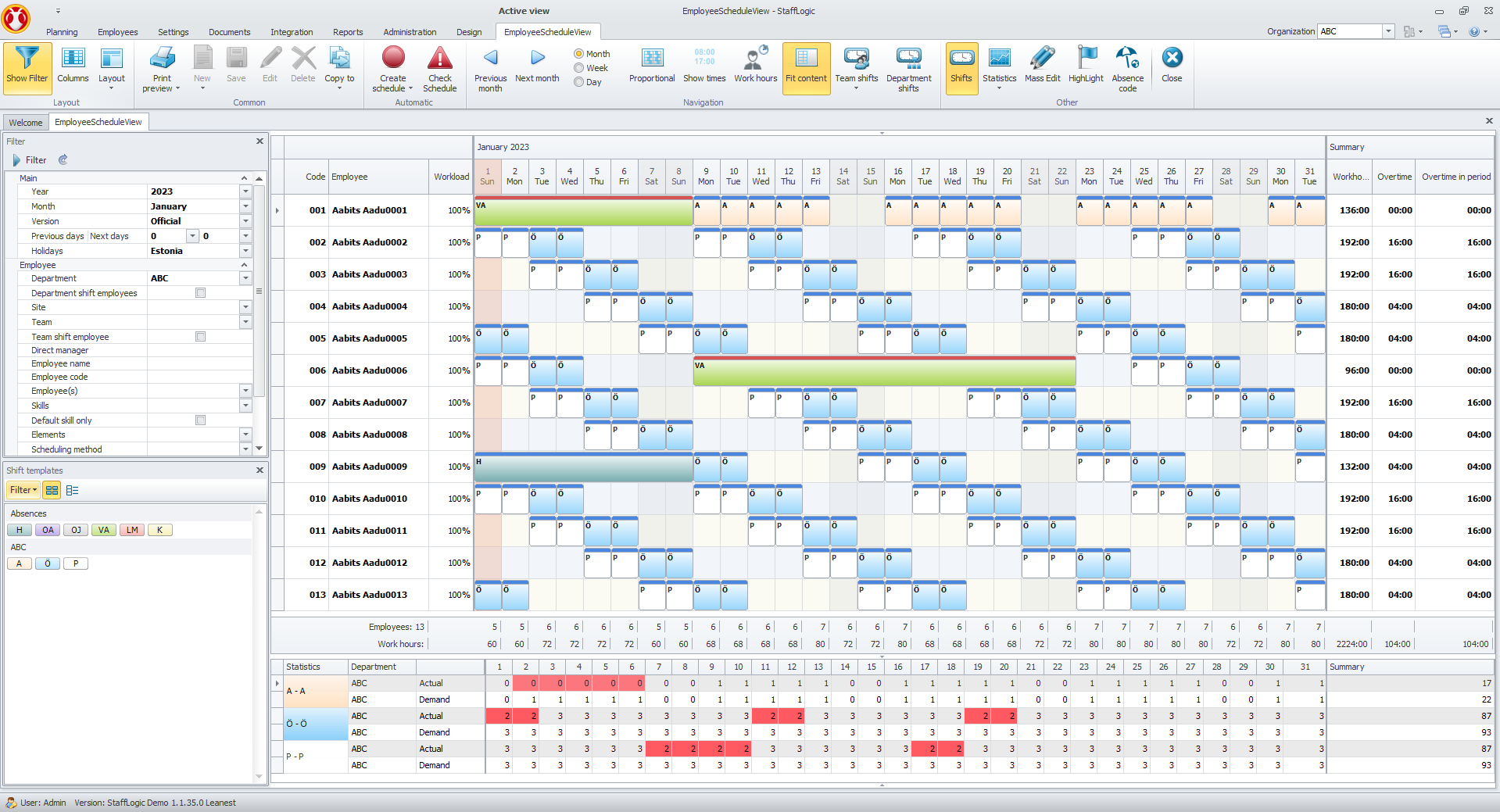Screen dimensions: 1500x812
Task: Apply filter with the Filter button
Action: 29,159
